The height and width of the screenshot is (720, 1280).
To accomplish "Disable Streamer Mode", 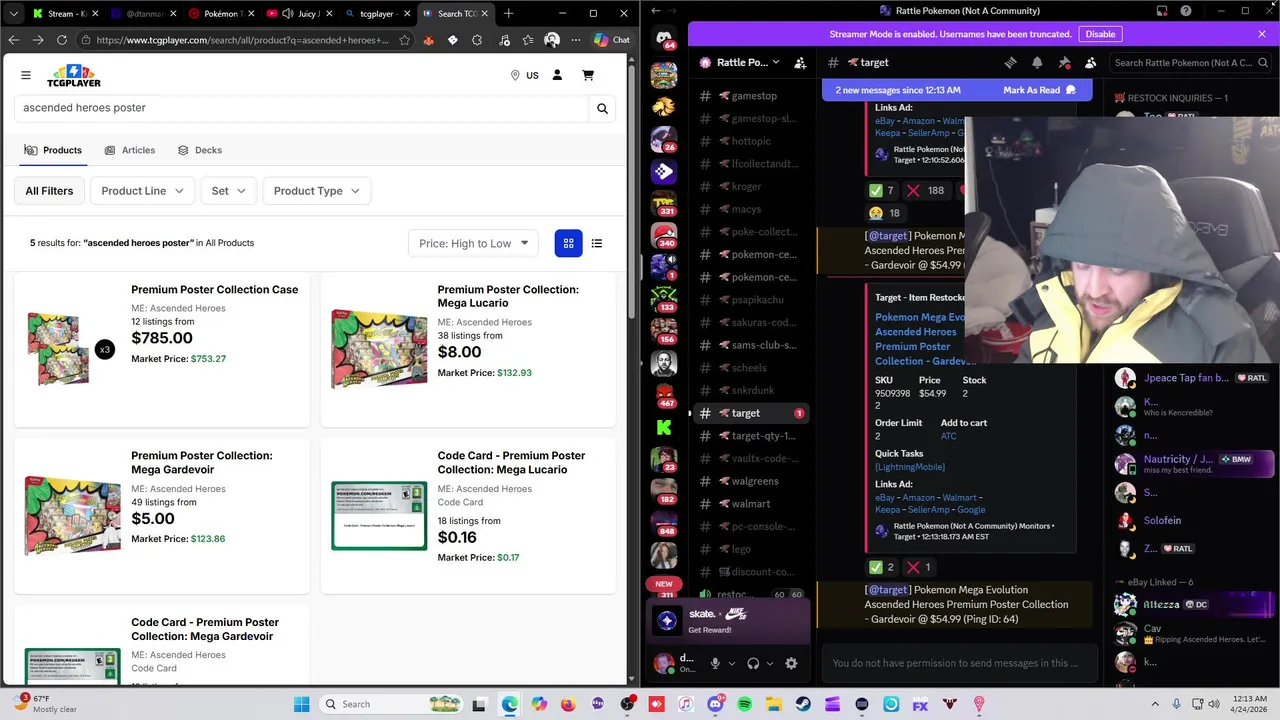I will [x=1100, y=34].
